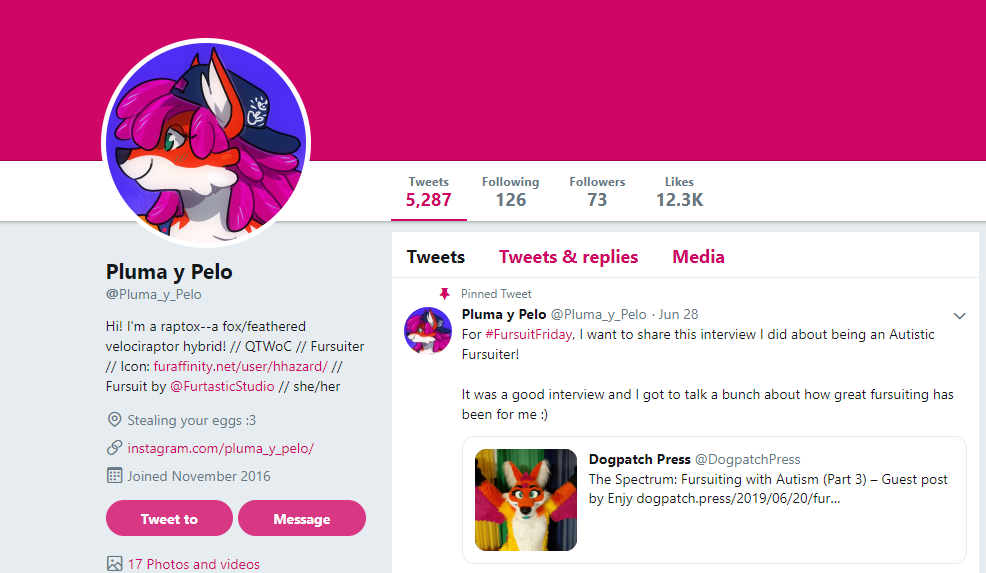Click the calendar joined-date icon
The width and height of the screenshot is (986, 573).
pos(114,476)
